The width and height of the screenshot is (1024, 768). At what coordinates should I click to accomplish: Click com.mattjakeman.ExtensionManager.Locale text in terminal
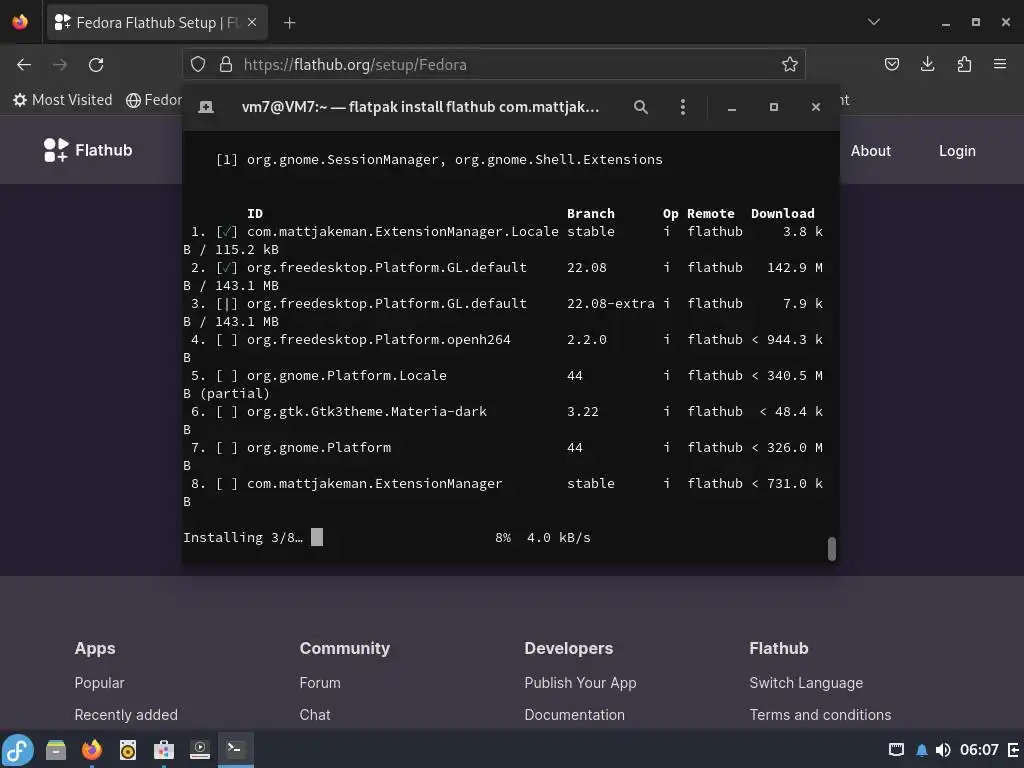click(402, 232)
